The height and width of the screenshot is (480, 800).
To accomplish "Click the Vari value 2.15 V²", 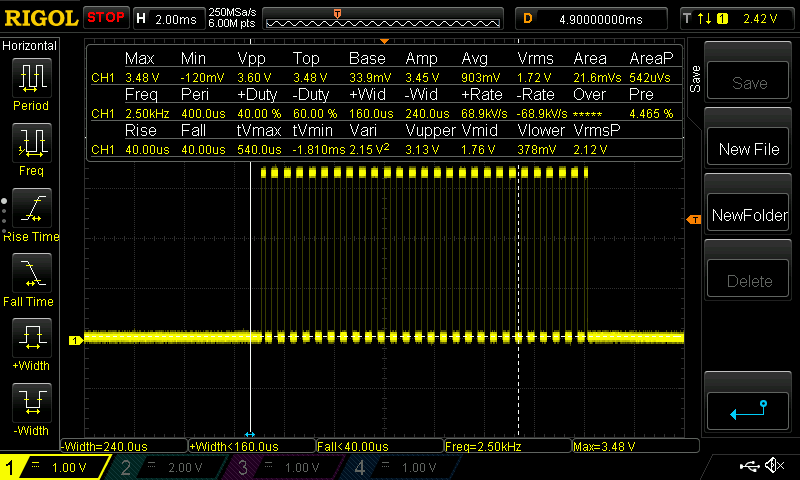I will tap(369, 149).
